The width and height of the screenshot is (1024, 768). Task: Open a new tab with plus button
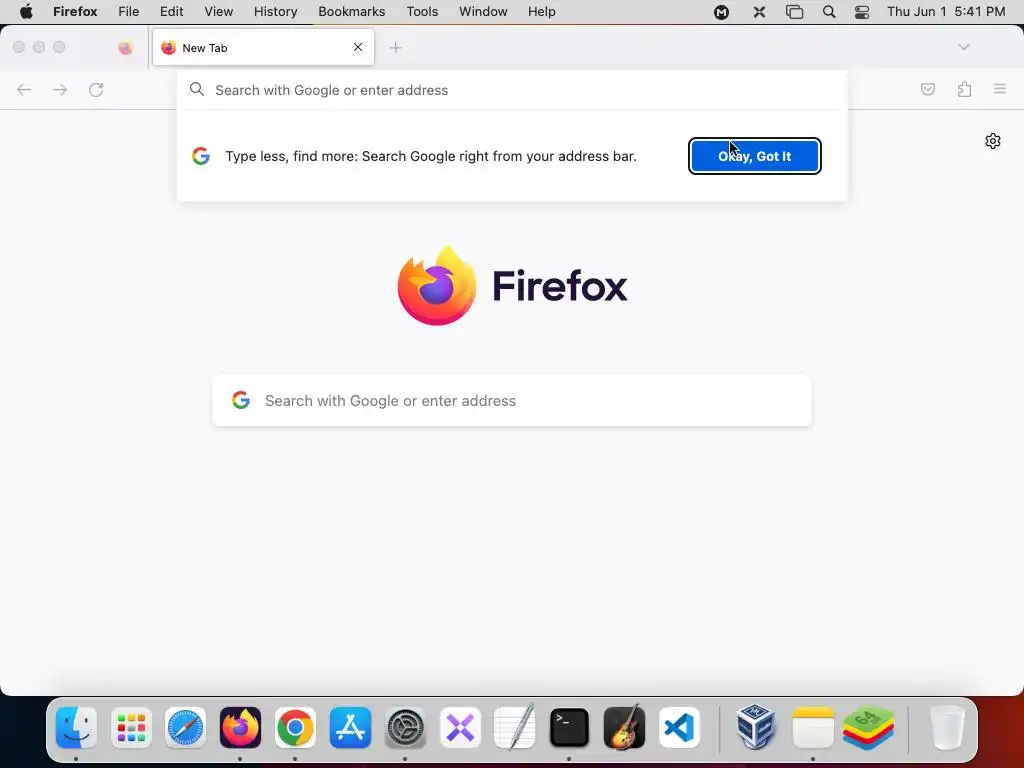(x=396, y=48)
